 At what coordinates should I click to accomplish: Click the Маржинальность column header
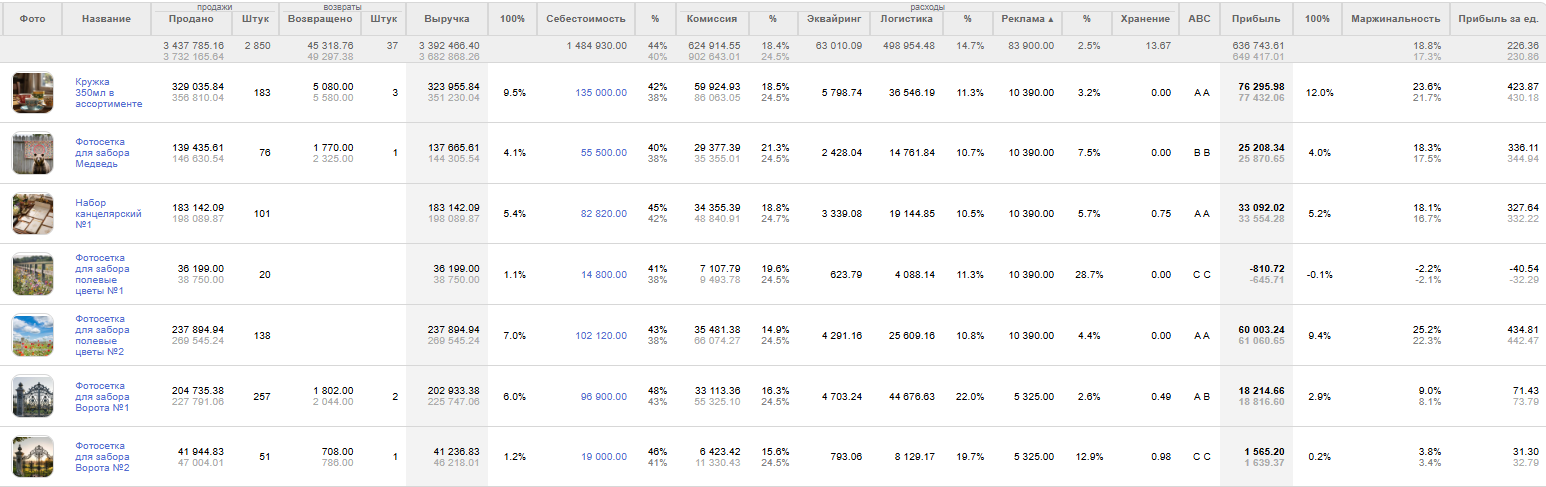(x=1395, y=19)
